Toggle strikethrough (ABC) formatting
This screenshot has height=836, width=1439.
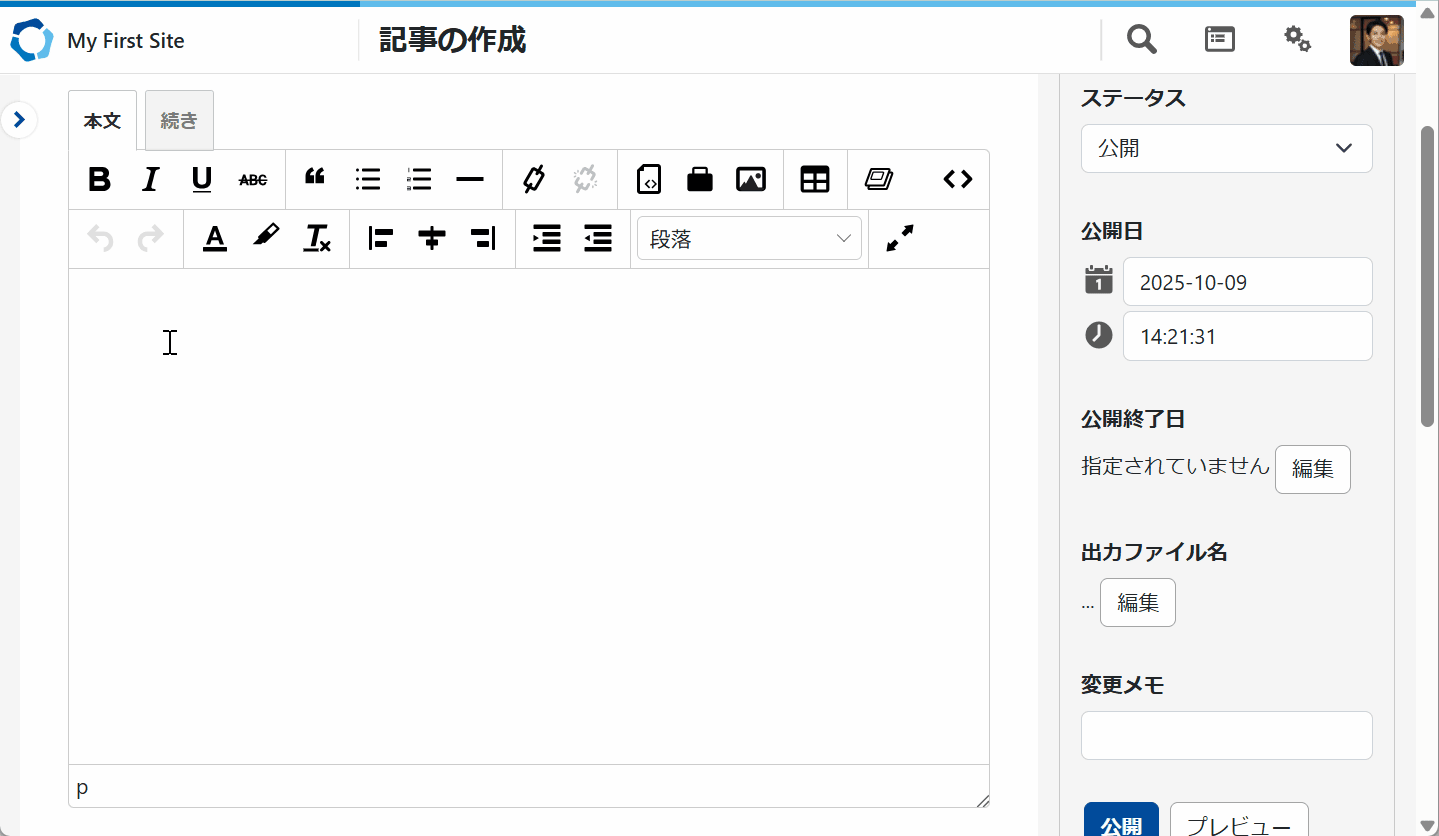point(253,180)
